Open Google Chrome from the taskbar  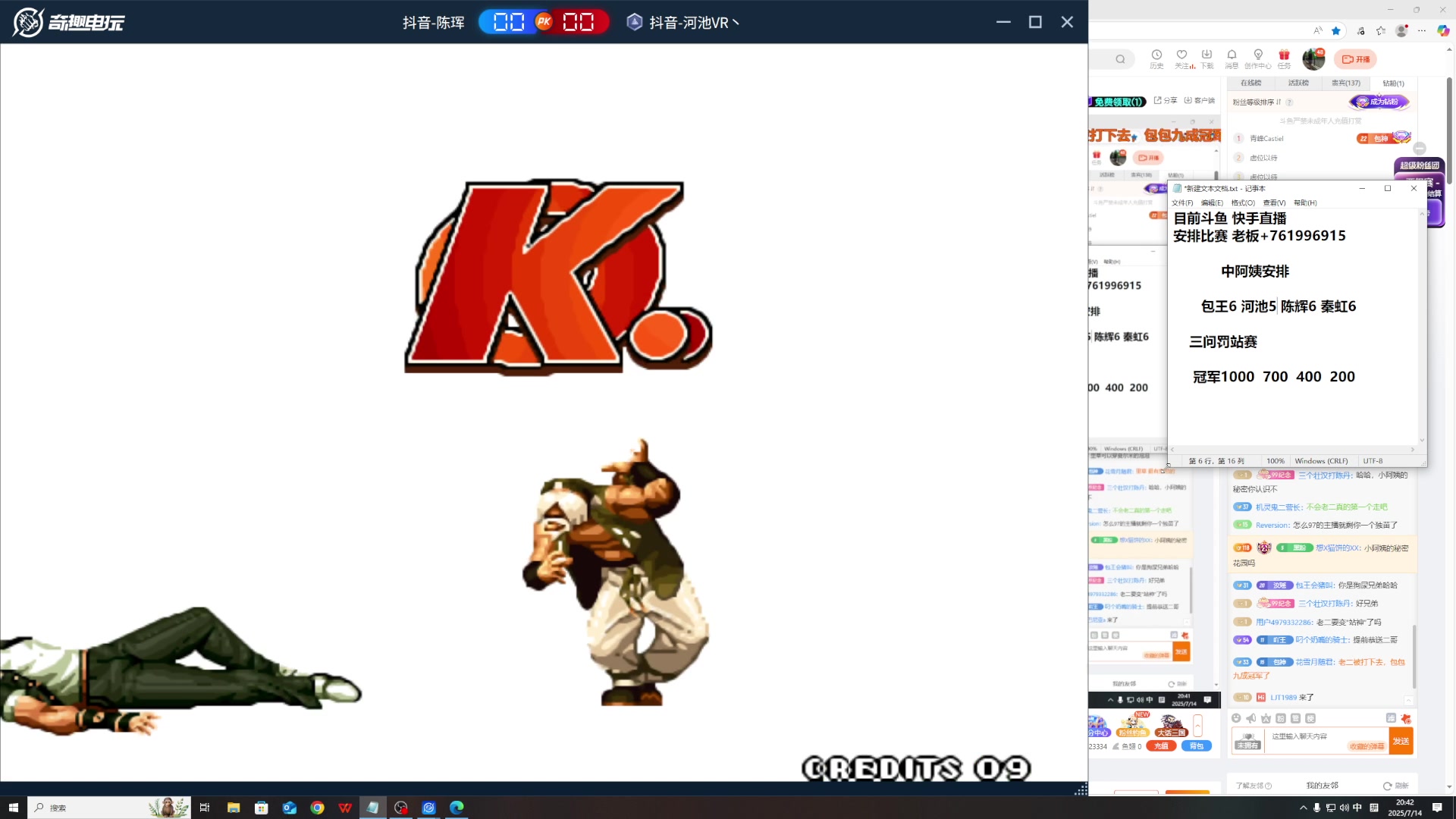(x=318, y=808)
